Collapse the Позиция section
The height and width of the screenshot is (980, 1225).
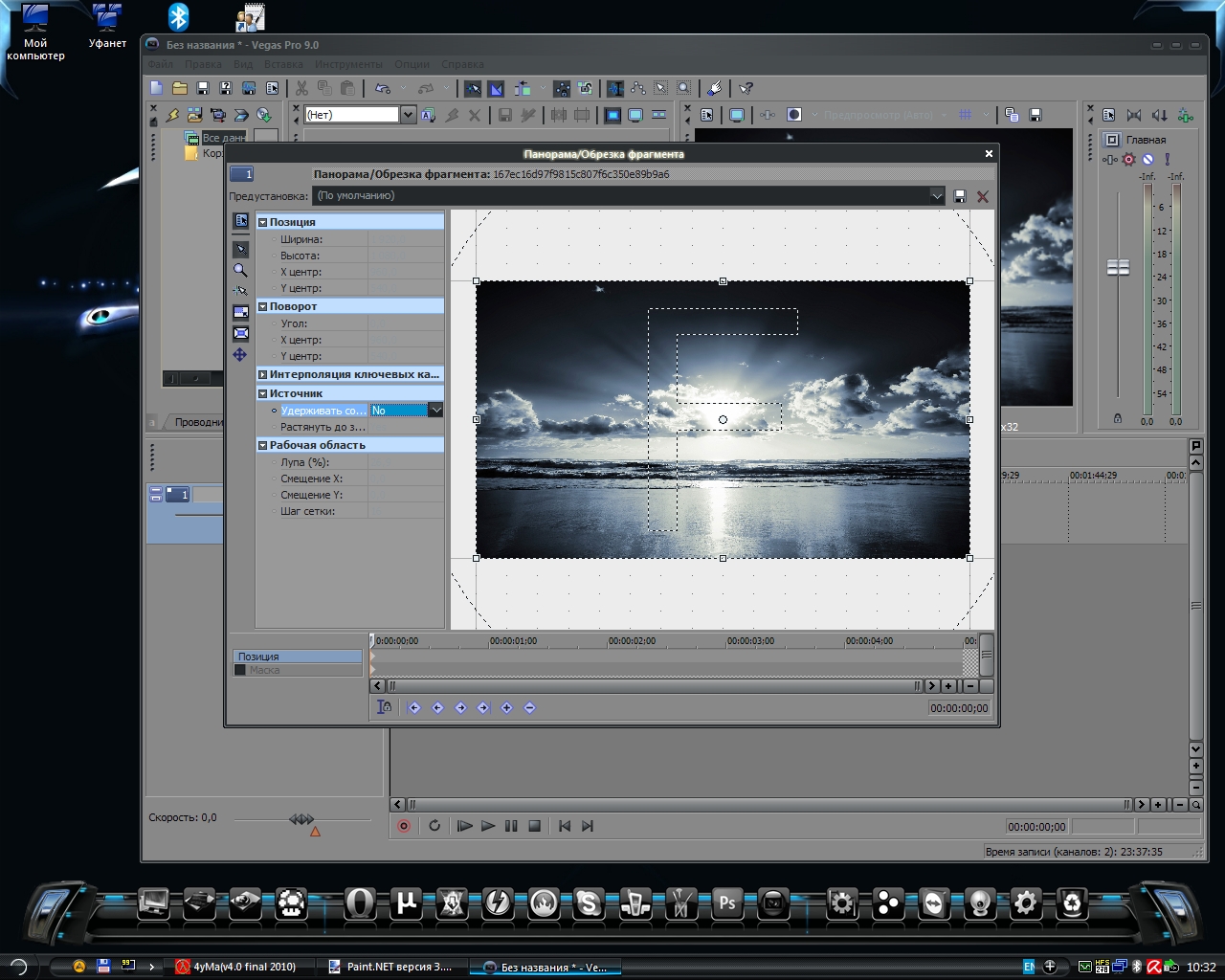(263, 222)
